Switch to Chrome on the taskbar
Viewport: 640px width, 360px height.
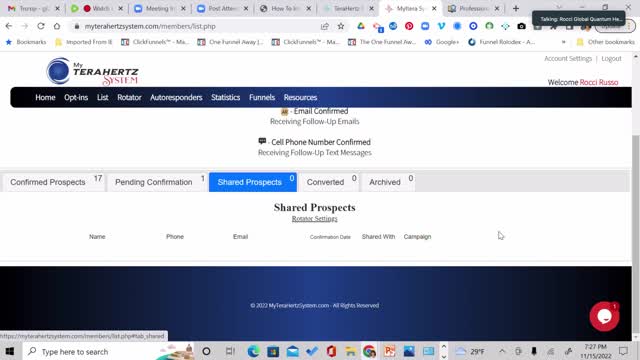369,351
